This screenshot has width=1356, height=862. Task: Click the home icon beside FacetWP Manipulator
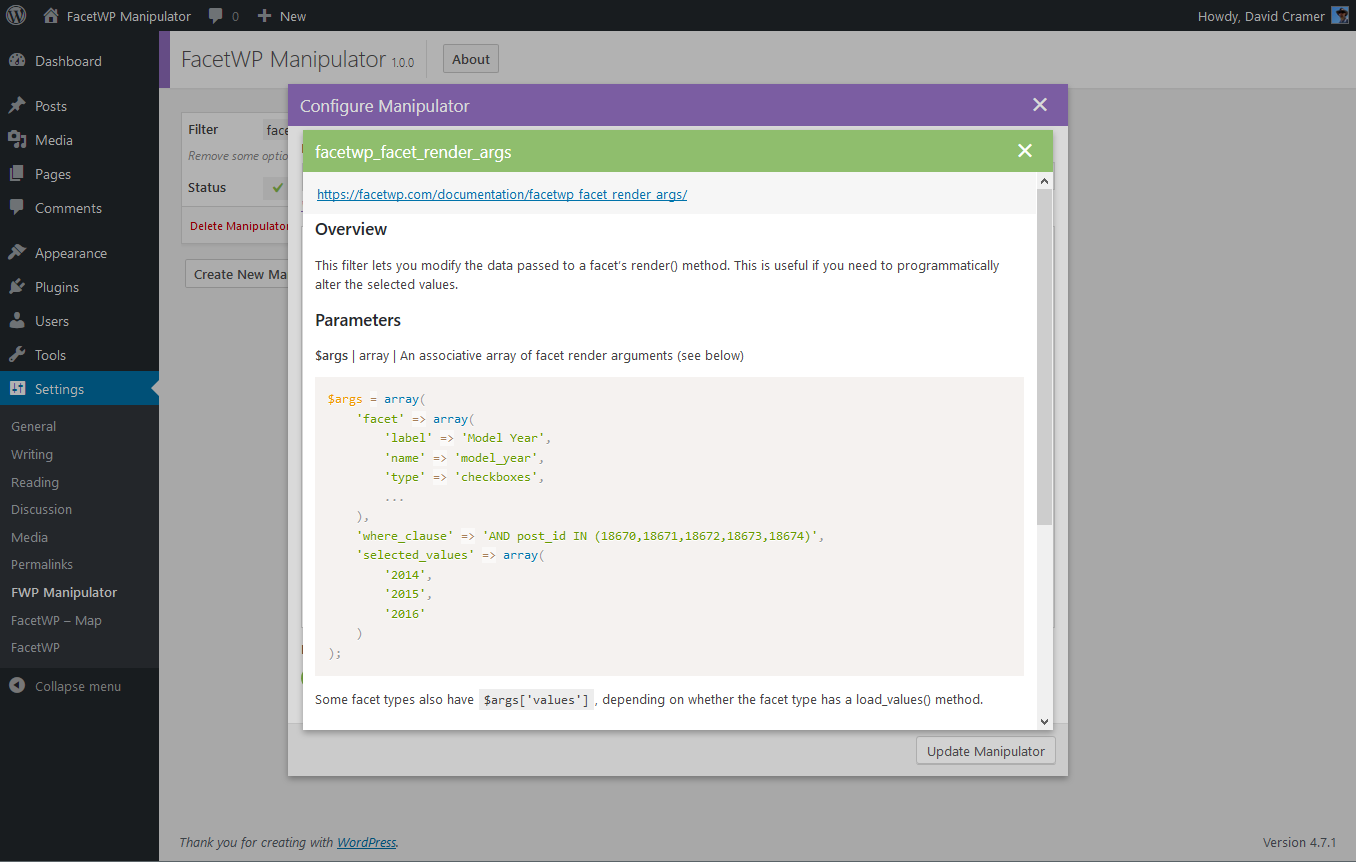[x=51, y=16]
